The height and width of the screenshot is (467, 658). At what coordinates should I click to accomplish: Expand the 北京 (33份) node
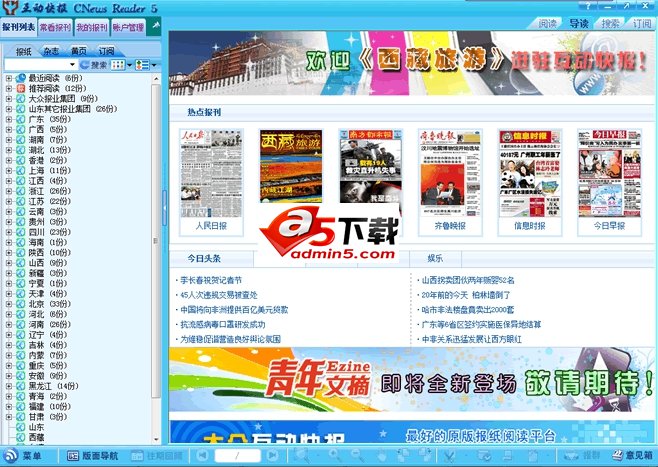(x=9, y=304)
